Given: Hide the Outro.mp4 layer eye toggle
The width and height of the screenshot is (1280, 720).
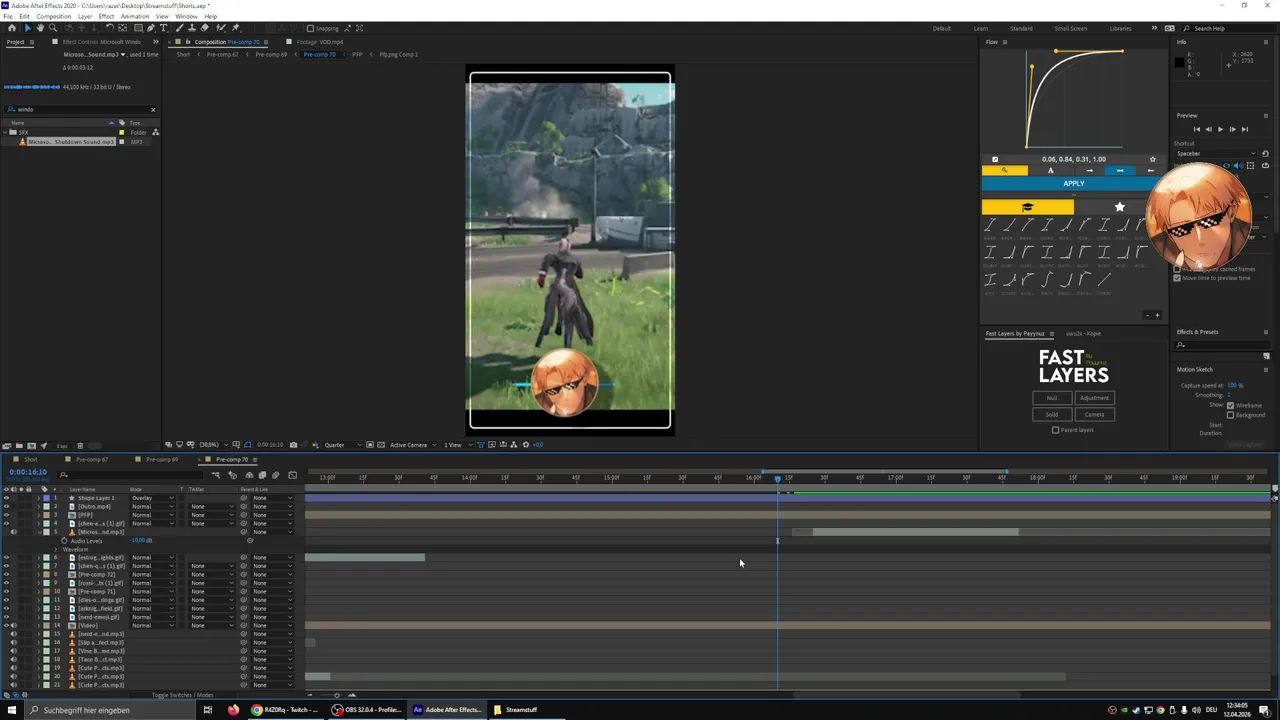Looking at the screenshot, I should click(6, 506).
